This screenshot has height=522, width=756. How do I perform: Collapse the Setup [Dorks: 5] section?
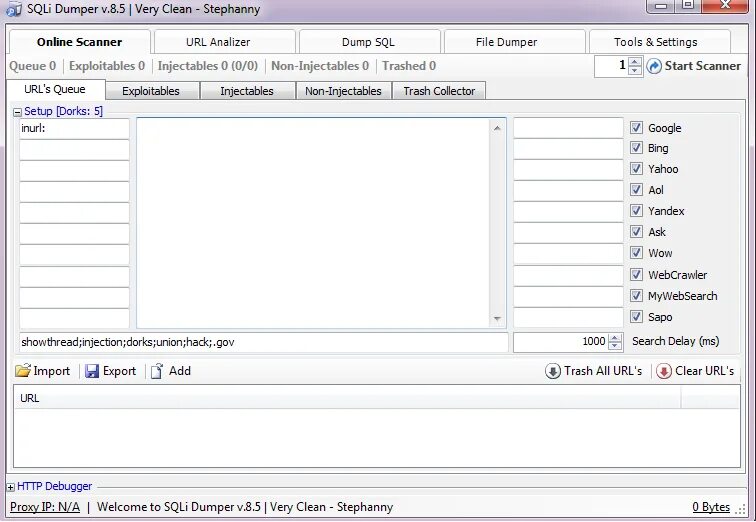click(17, 112)
